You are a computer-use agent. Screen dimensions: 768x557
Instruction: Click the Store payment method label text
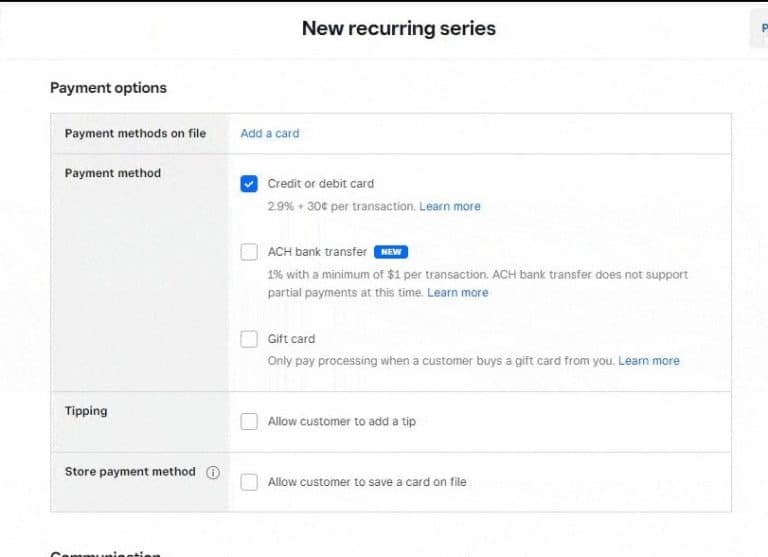pos(130,472)
